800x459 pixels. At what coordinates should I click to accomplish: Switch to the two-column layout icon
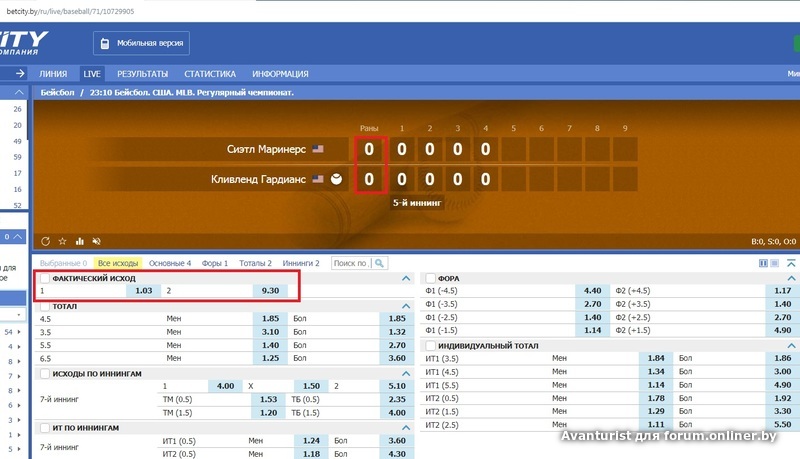tap(763, 263)
